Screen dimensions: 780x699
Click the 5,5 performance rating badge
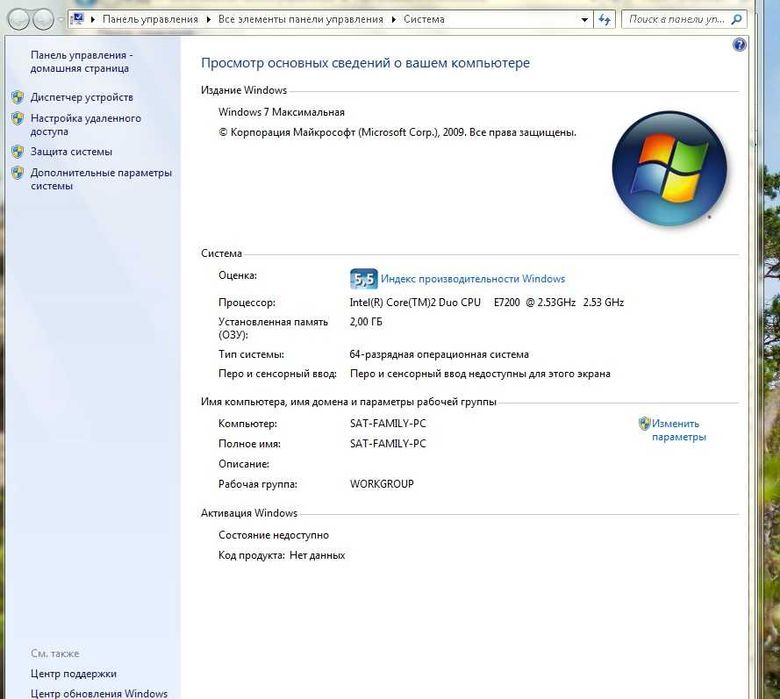click(x=364, y=279)
